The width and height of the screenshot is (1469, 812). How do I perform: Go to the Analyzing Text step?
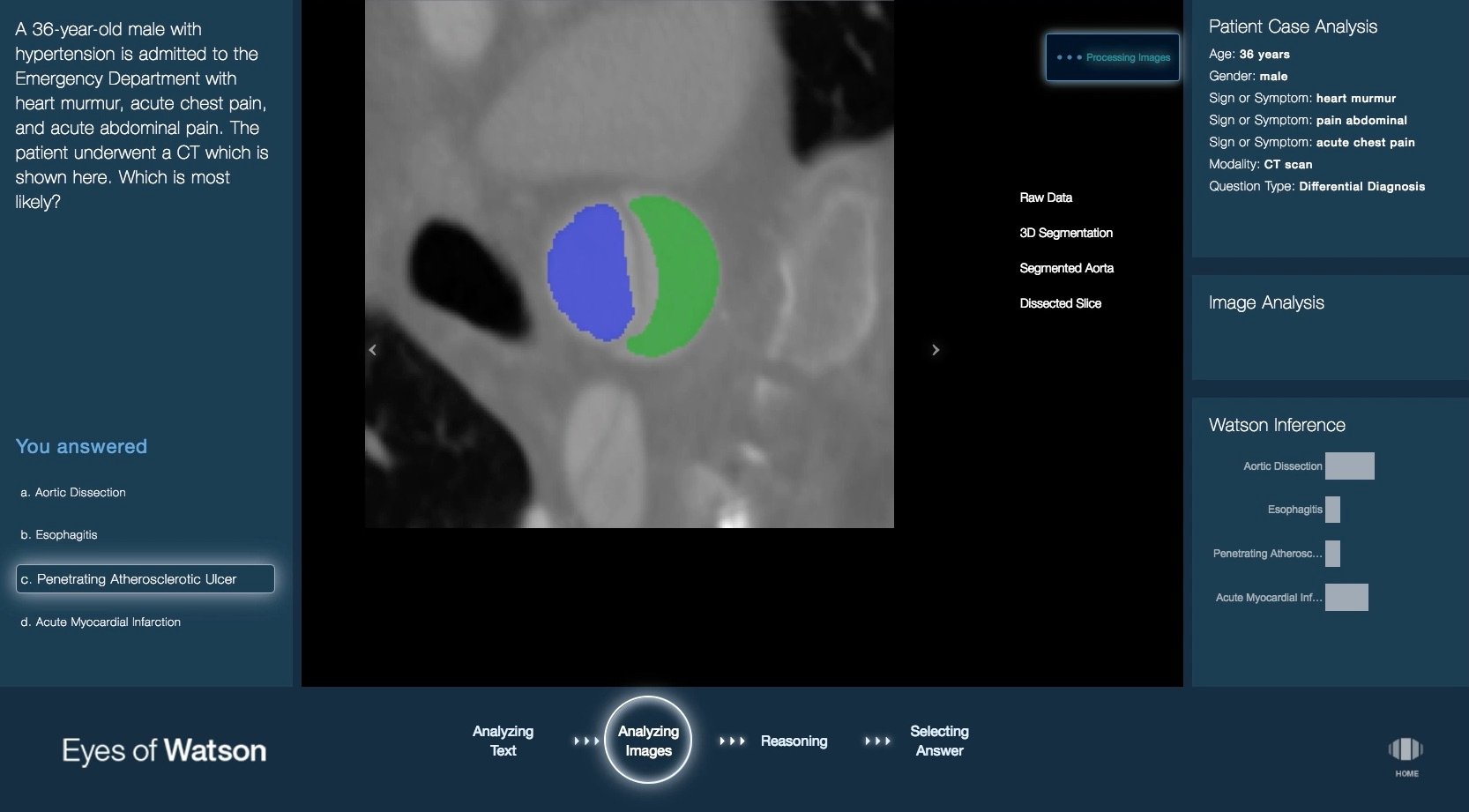click(x=503, y=741)
